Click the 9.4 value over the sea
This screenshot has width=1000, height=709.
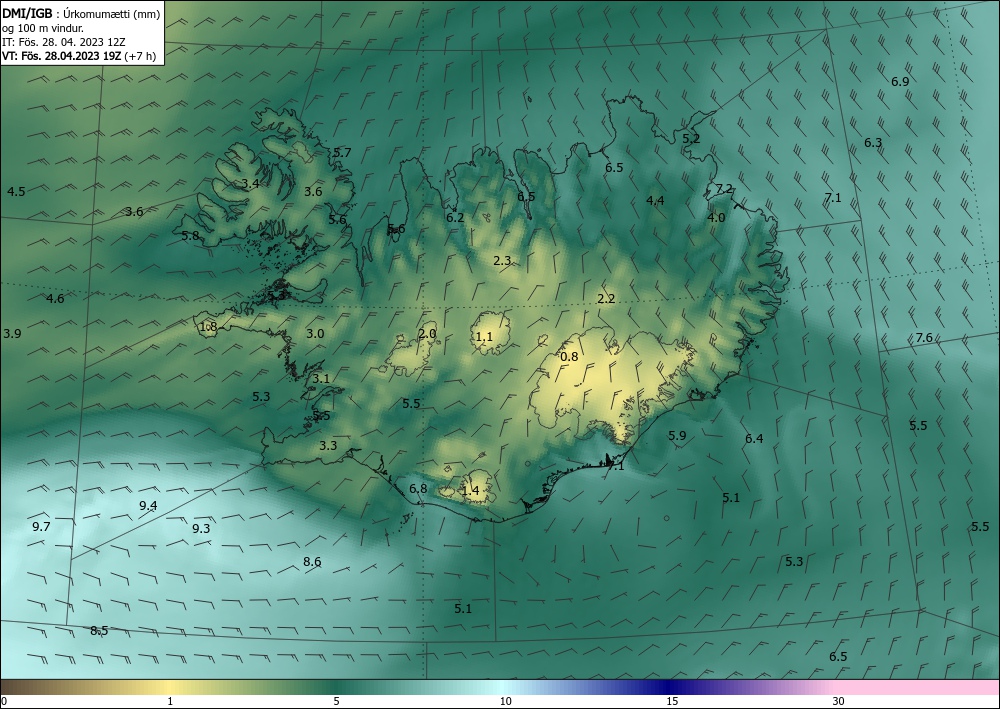coord(148,506)
